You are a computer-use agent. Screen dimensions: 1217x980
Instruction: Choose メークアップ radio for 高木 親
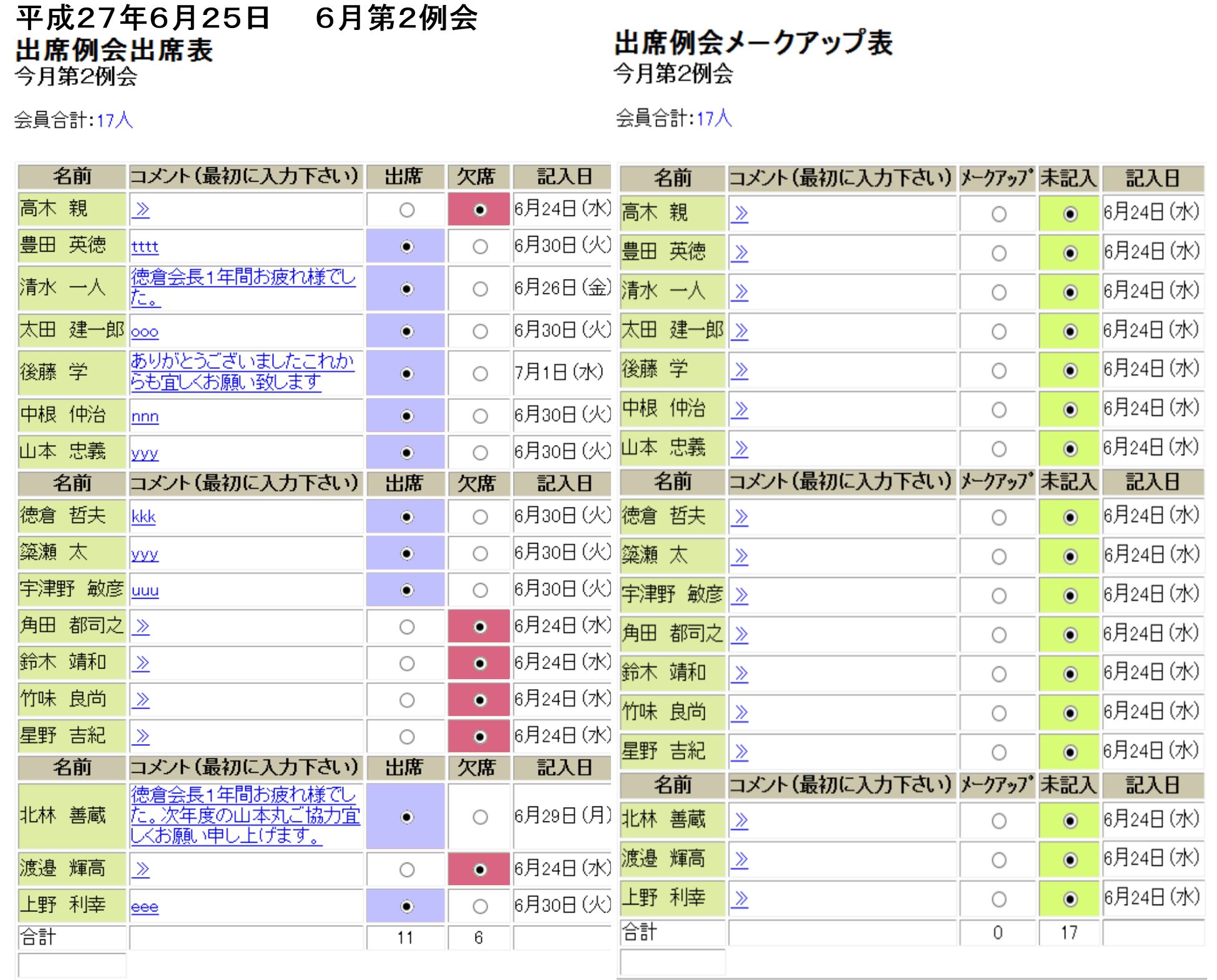pos(999,214)
